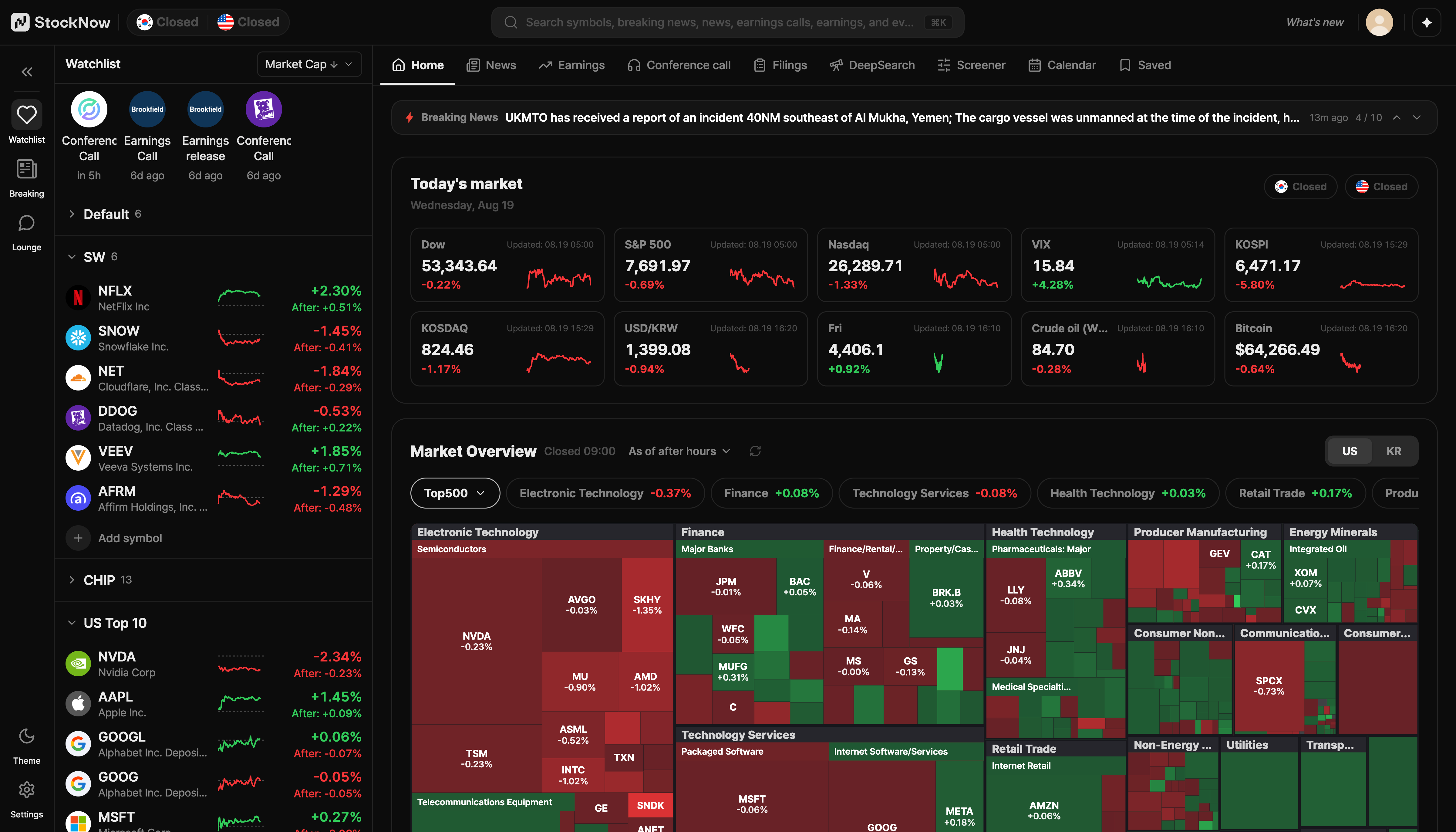Image resolution: width=1456 pixels, height=832 pixels.
Task: Go to previous breaking news item
Action: (1397, 118)
